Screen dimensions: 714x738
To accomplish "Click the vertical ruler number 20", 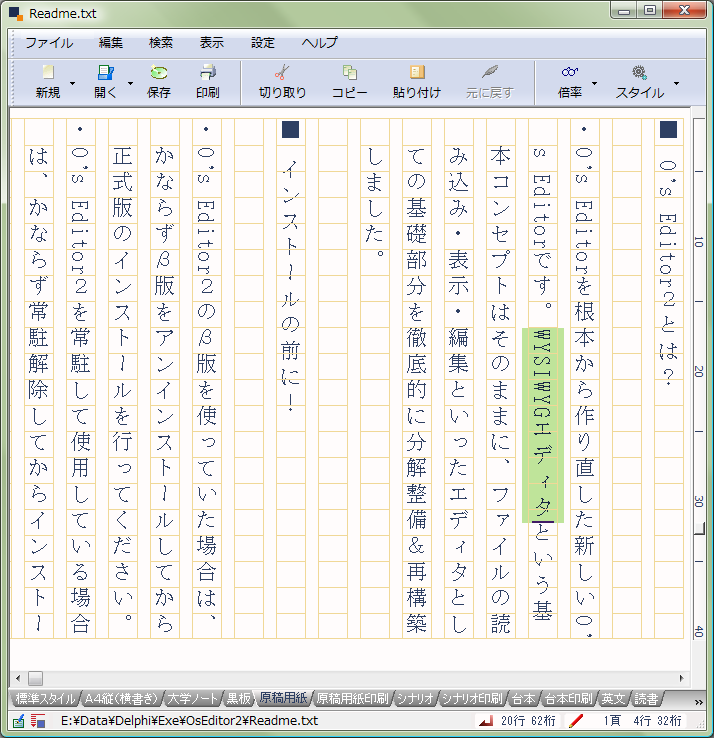I will click(699, 371).
